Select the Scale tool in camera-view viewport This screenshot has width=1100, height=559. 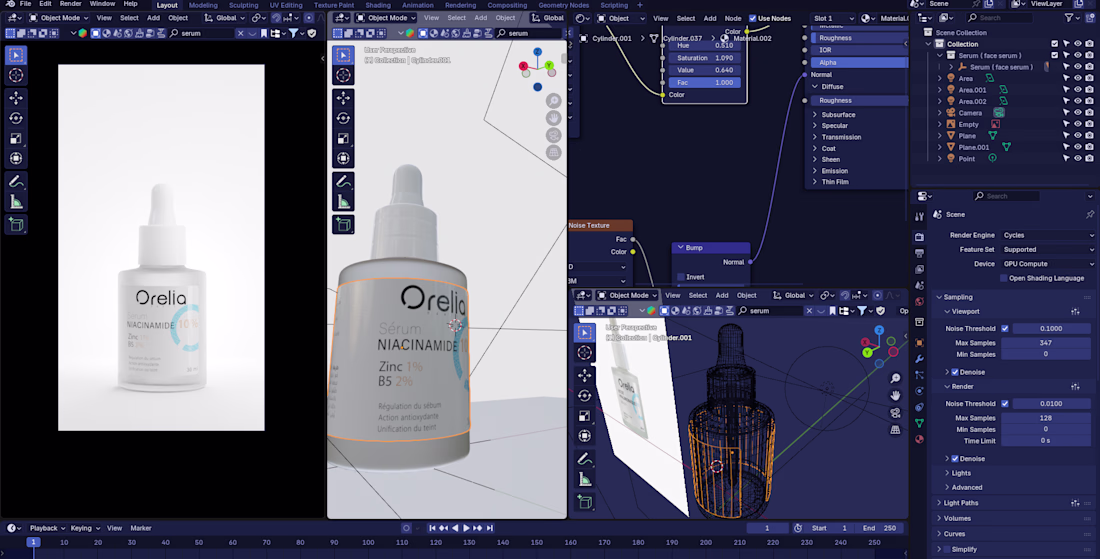[x=16, y=139]
